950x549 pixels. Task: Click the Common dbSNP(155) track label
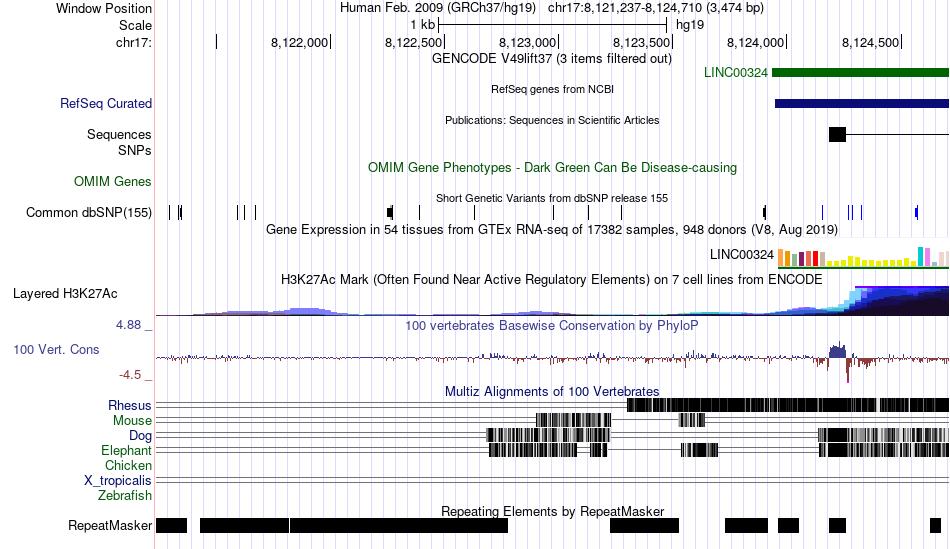(x=88, y=213)
